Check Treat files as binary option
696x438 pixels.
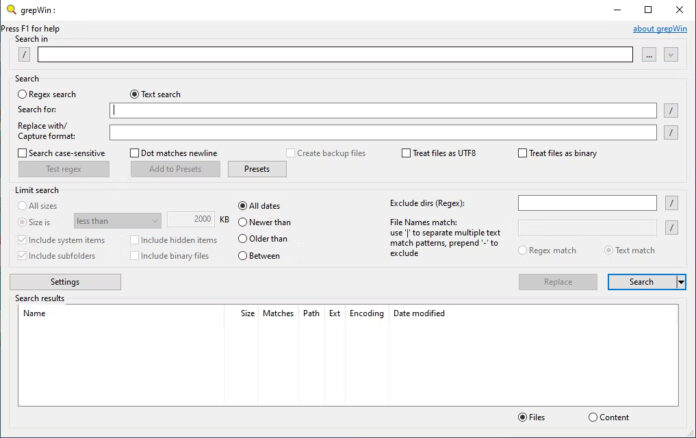point(522,153)
